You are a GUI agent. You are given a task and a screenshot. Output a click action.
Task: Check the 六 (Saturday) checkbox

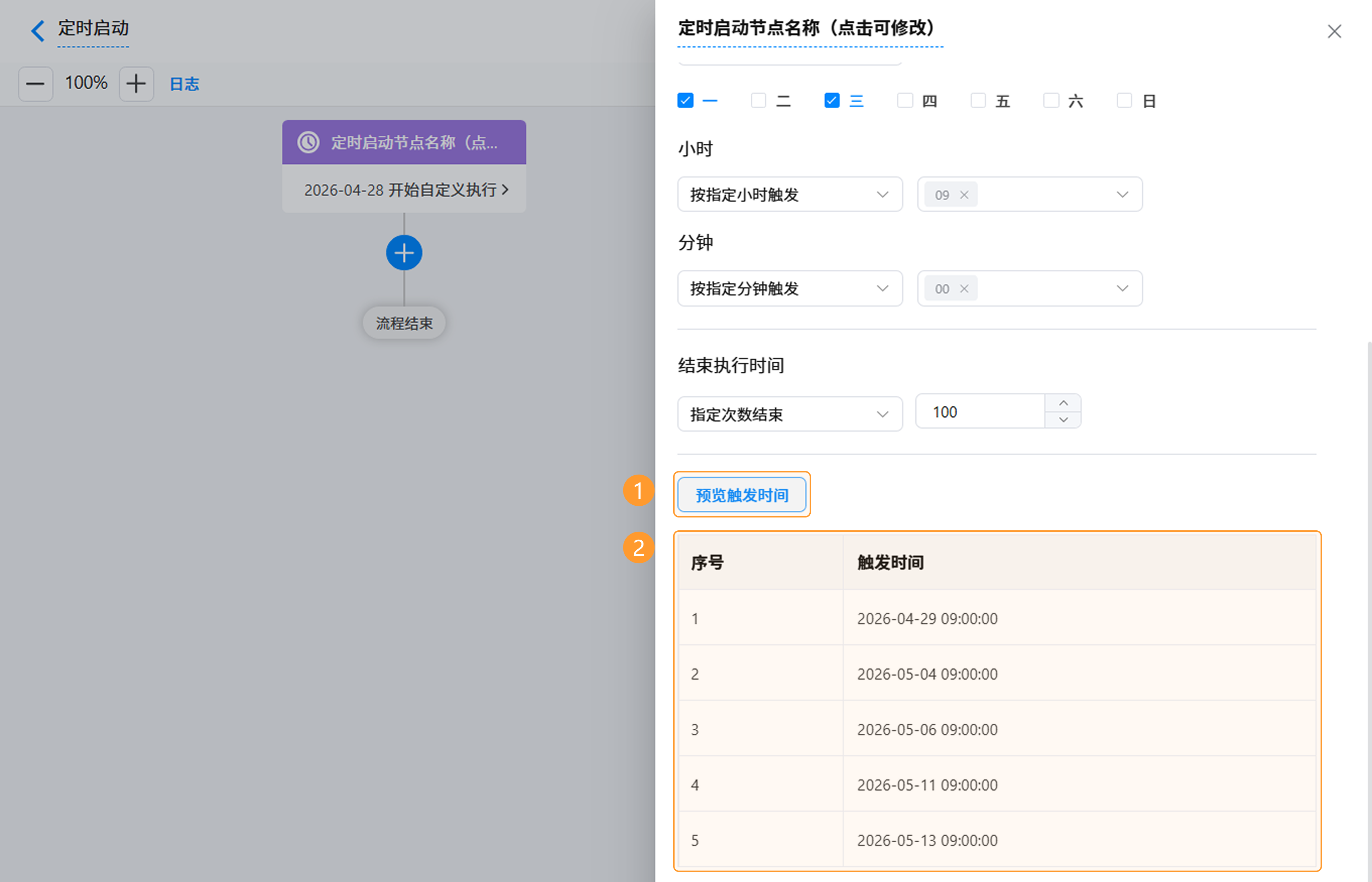tap(1051, 101)
